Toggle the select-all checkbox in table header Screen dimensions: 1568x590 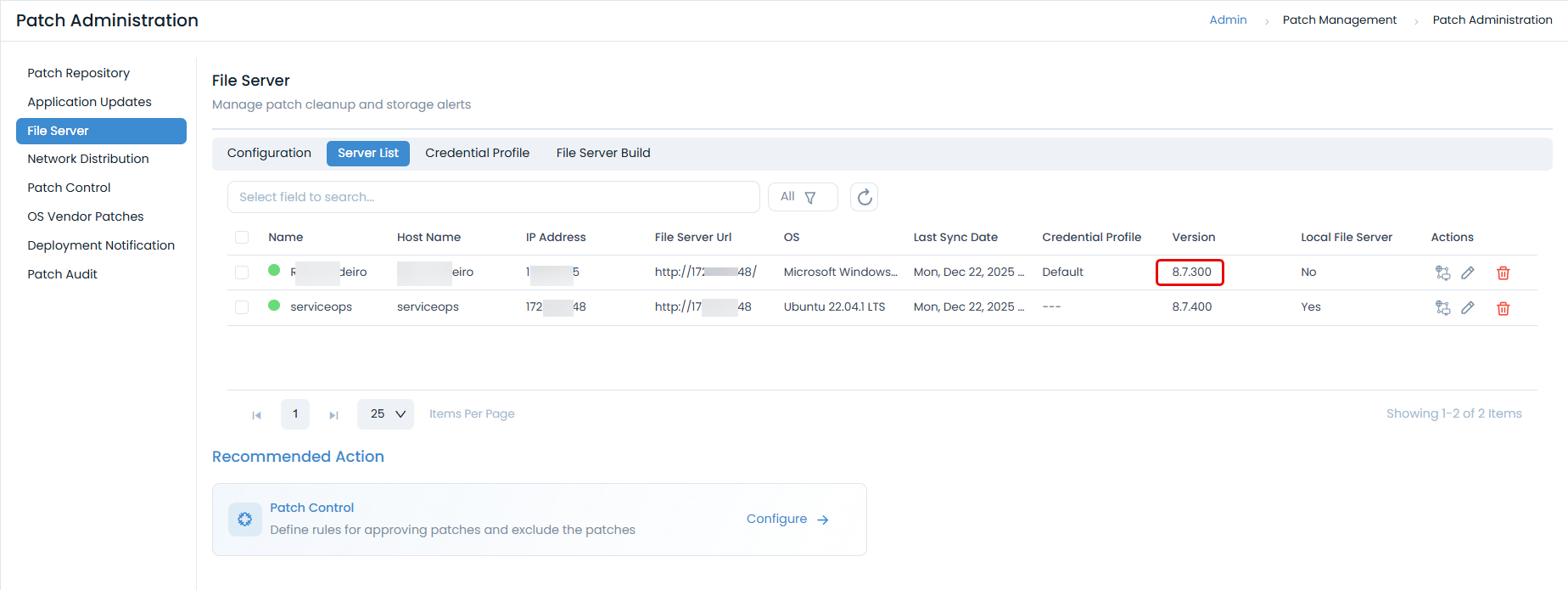click(x=242, y=238)
